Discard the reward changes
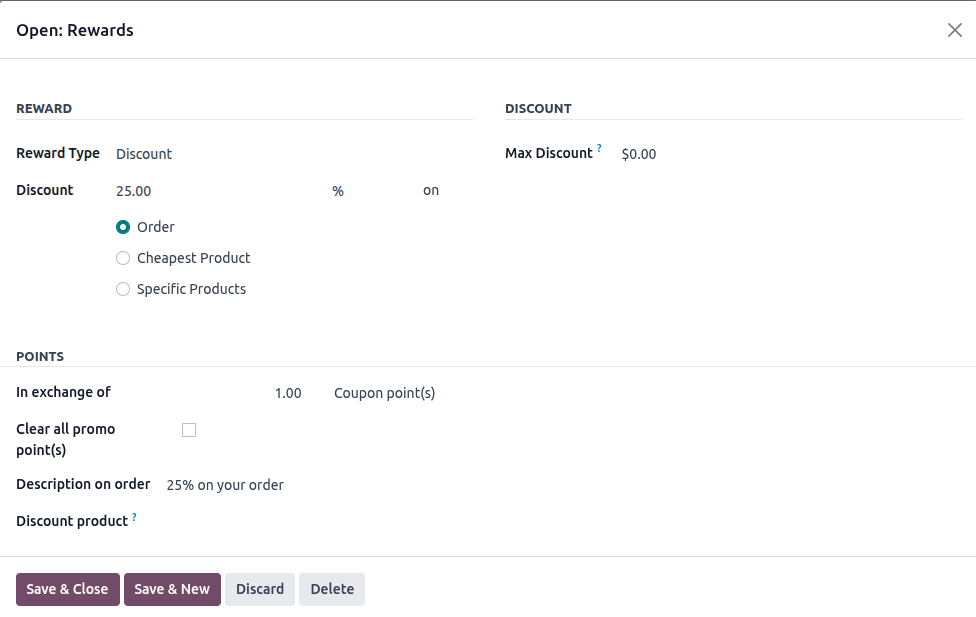The width and height of the screenshot is (976, 617). point(260,589)
